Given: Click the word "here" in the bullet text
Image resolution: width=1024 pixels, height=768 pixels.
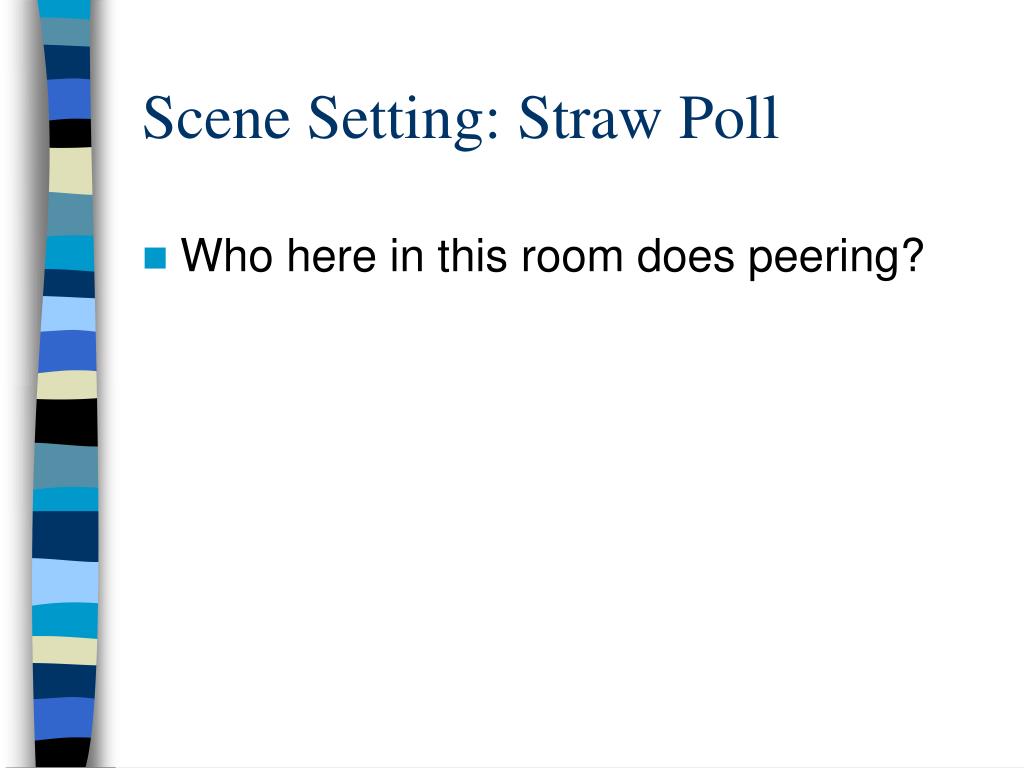Looking at the screenshot, I should click(x=331, y=255).
